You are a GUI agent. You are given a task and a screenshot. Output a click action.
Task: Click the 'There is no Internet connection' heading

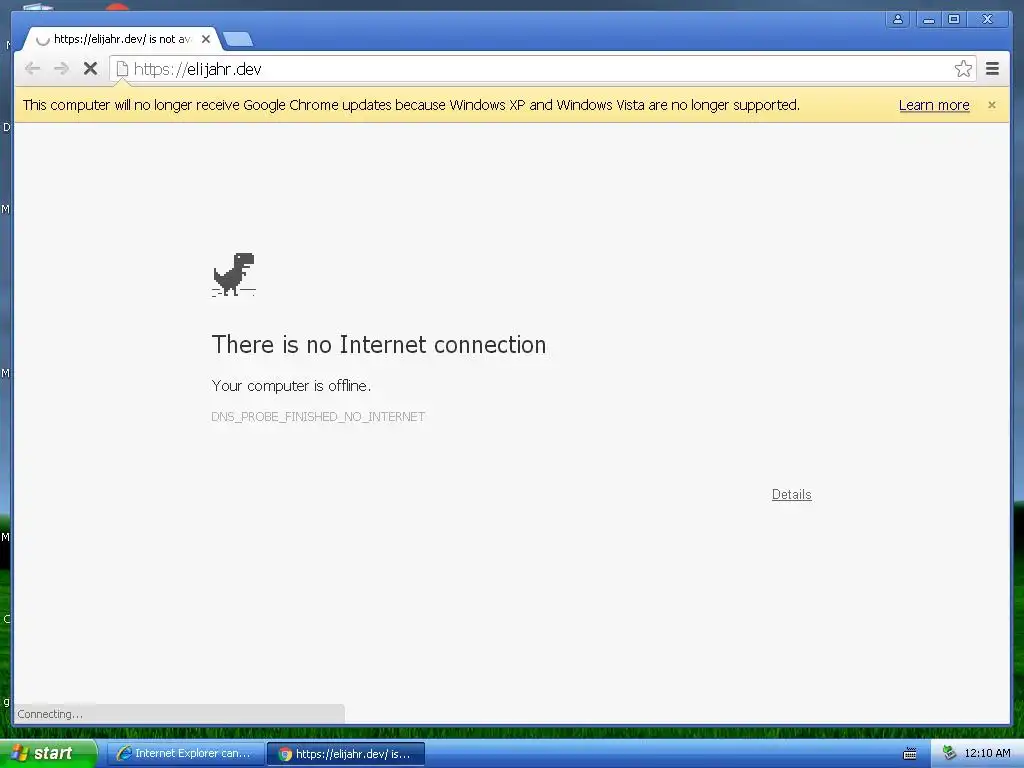pyautogui.click(x=379, y=345)
